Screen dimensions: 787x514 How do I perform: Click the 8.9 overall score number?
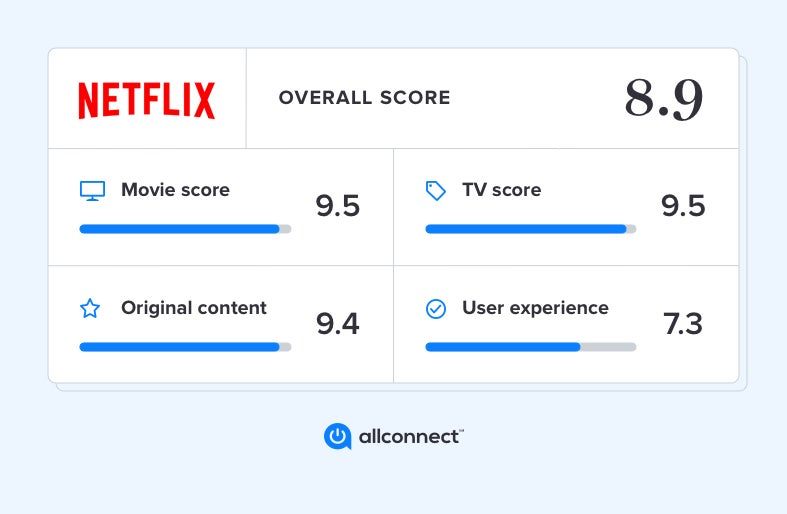[664, 99]
